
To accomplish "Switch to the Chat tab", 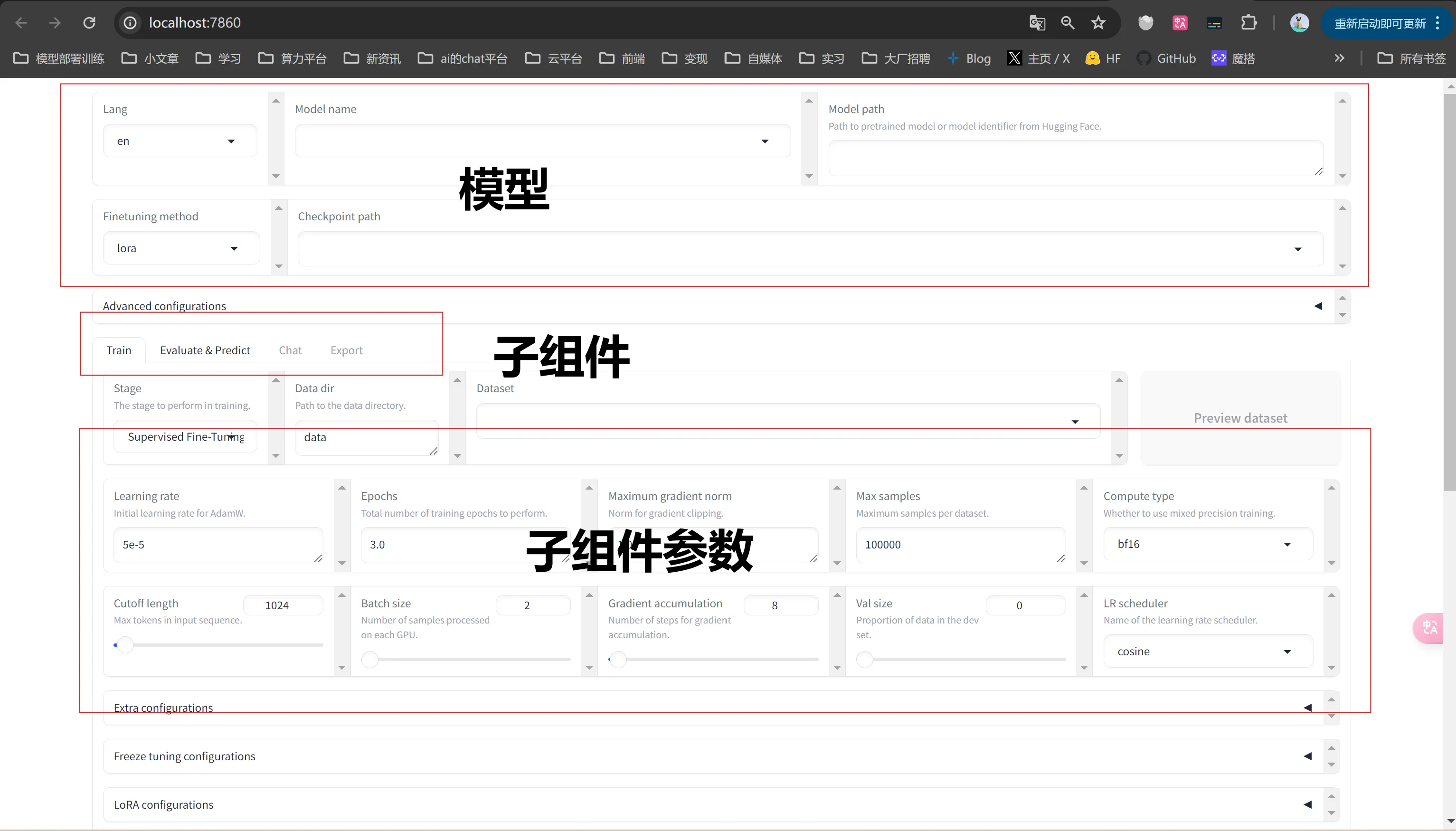I will coord(290,350).
